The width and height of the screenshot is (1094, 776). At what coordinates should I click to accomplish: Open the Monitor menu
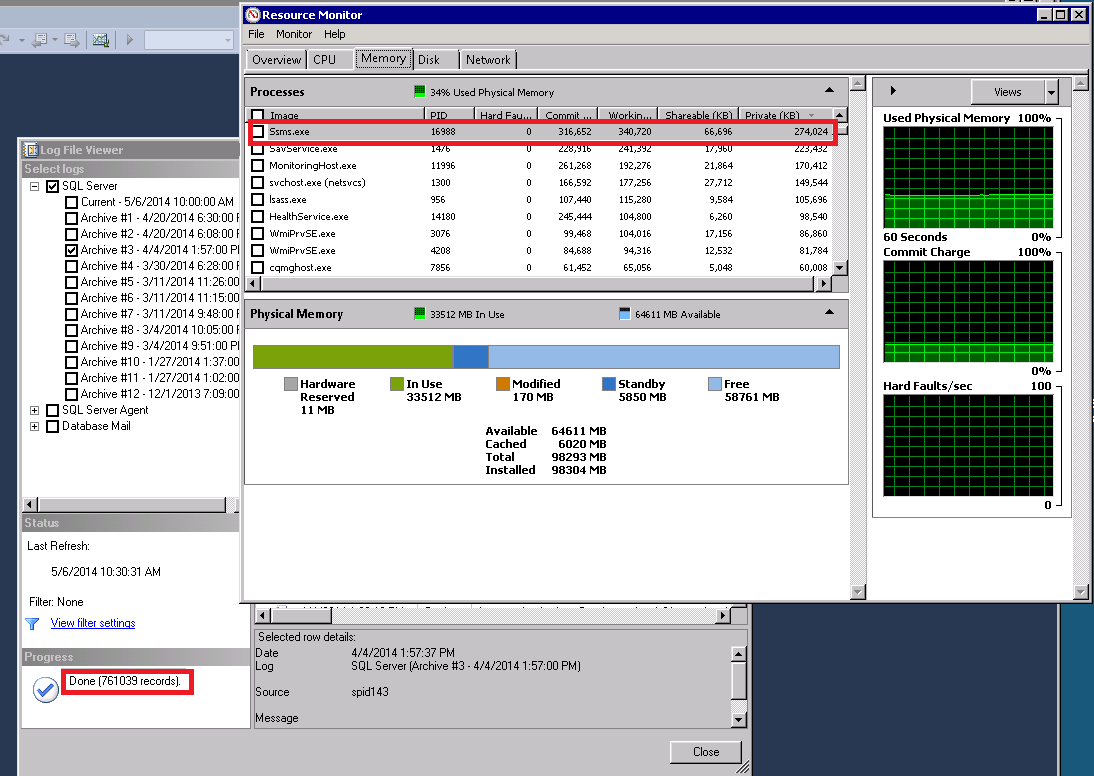coord(294,34)
